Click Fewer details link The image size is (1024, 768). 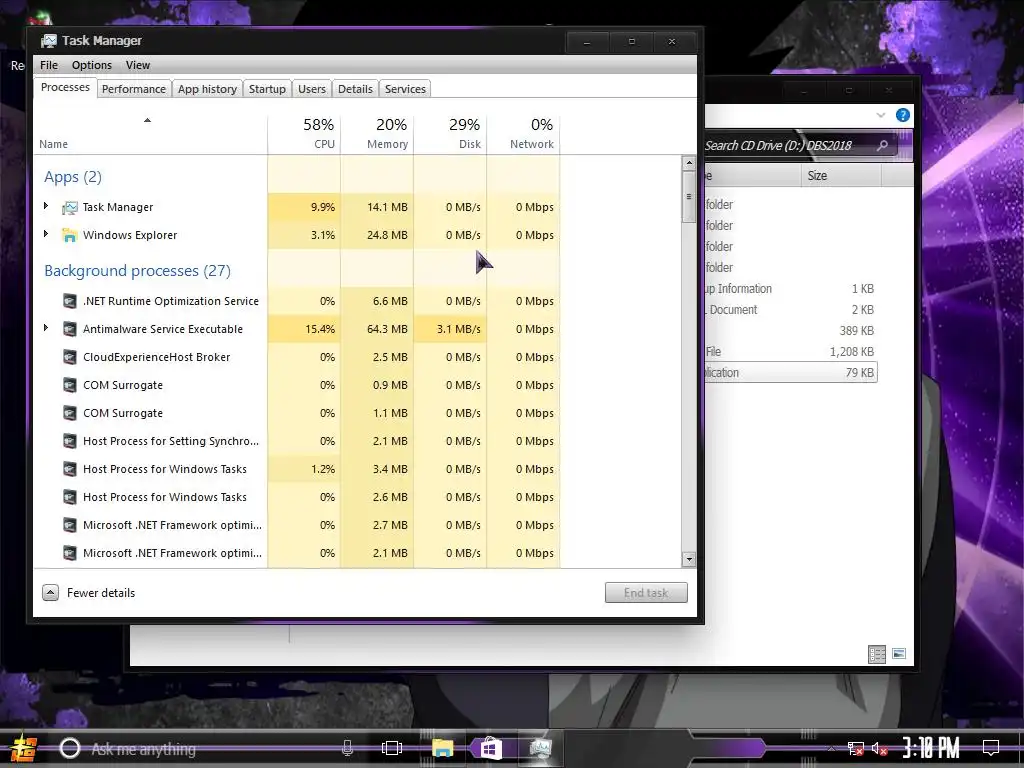point(101,593)
